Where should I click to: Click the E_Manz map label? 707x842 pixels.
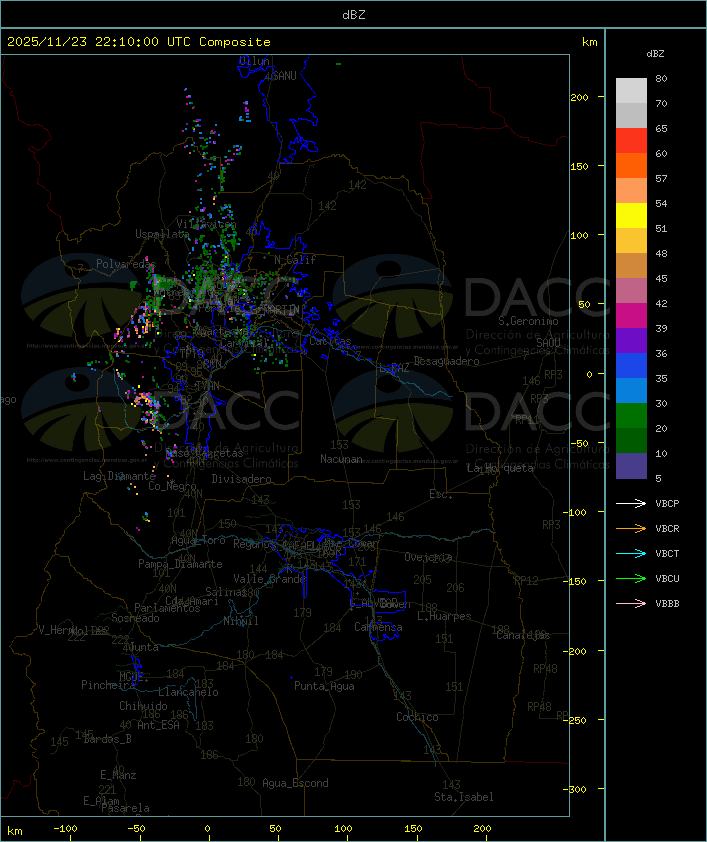point(118,775)
